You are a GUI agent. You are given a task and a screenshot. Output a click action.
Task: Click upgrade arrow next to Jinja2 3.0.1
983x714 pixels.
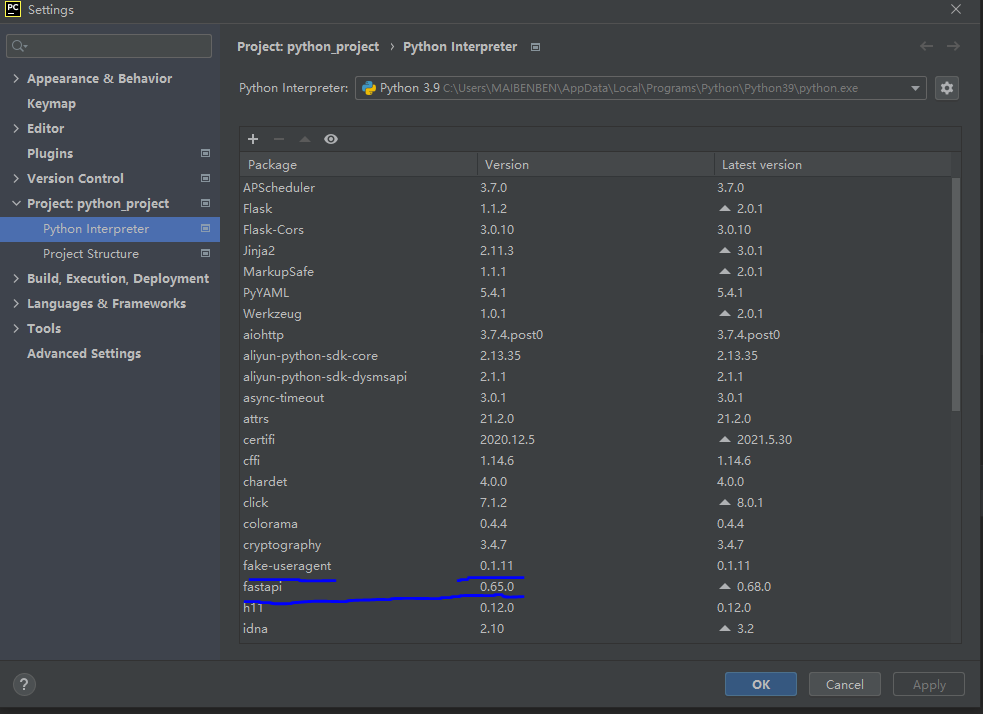click(725, 250)
